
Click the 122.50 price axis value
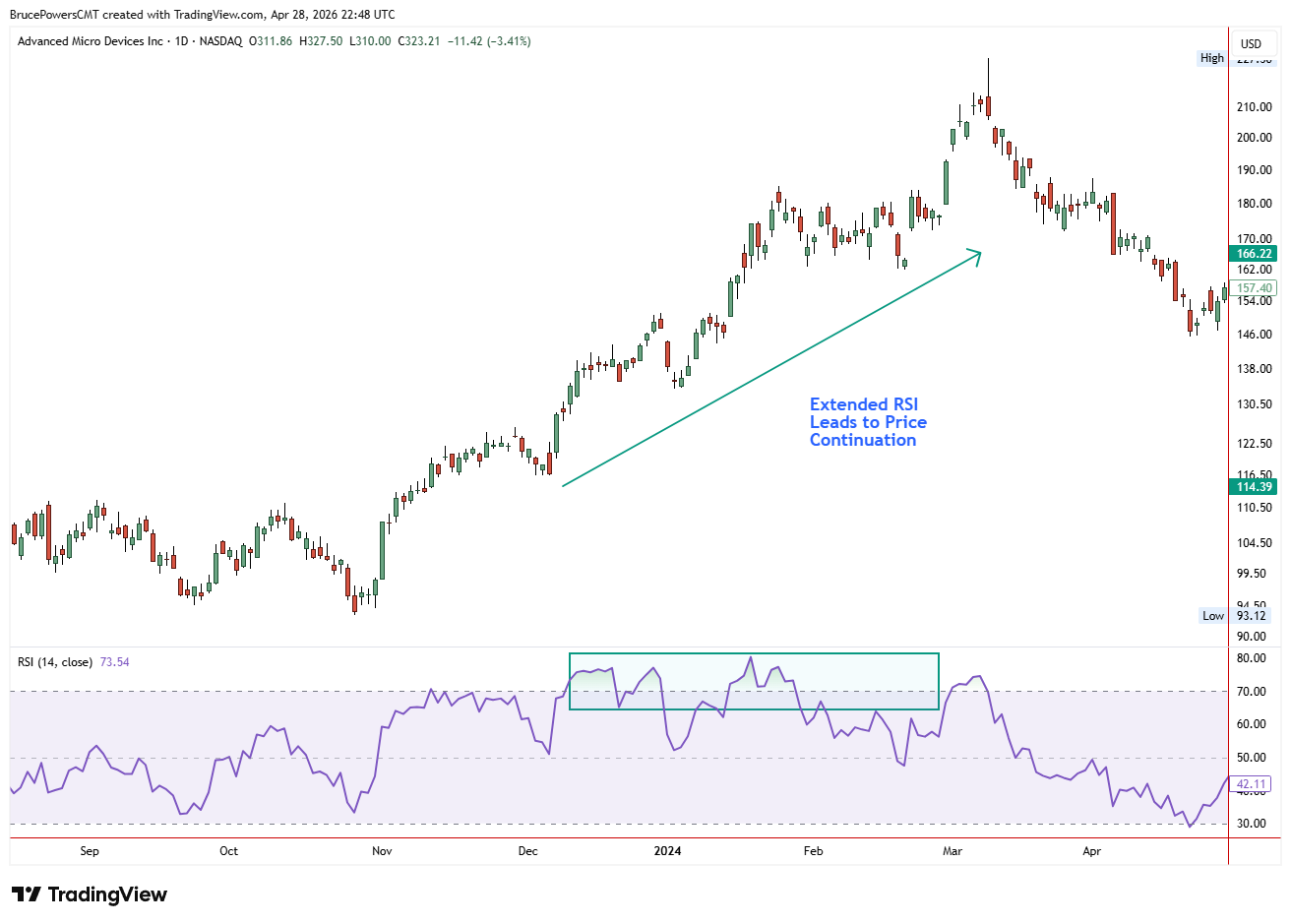click(1255, 444)
